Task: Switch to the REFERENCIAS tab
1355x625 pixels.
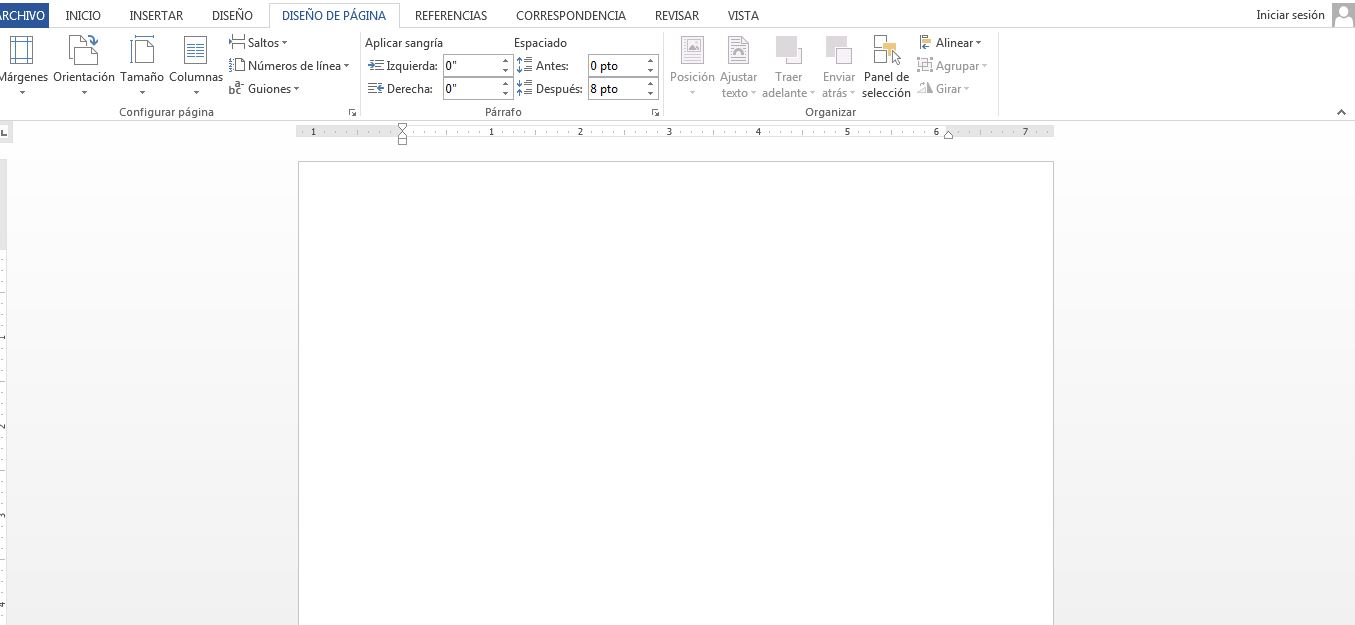Action: [451, 15]
